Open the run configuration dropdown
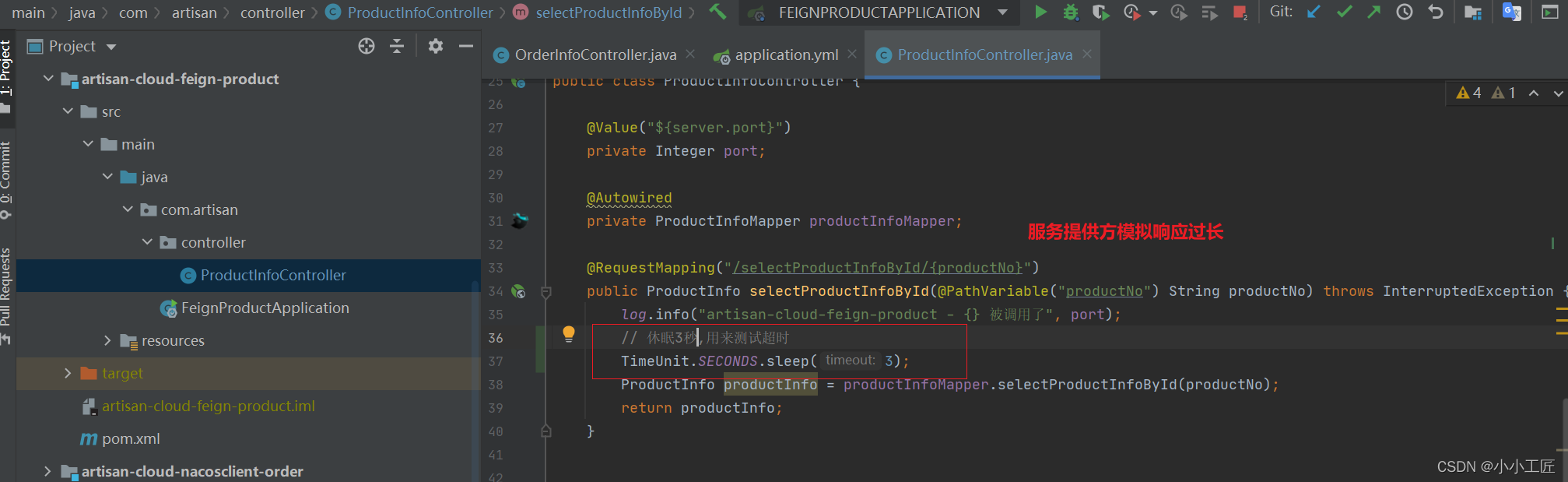The width and height of the screenshot is (1568, 482). tap(1002, 12)
